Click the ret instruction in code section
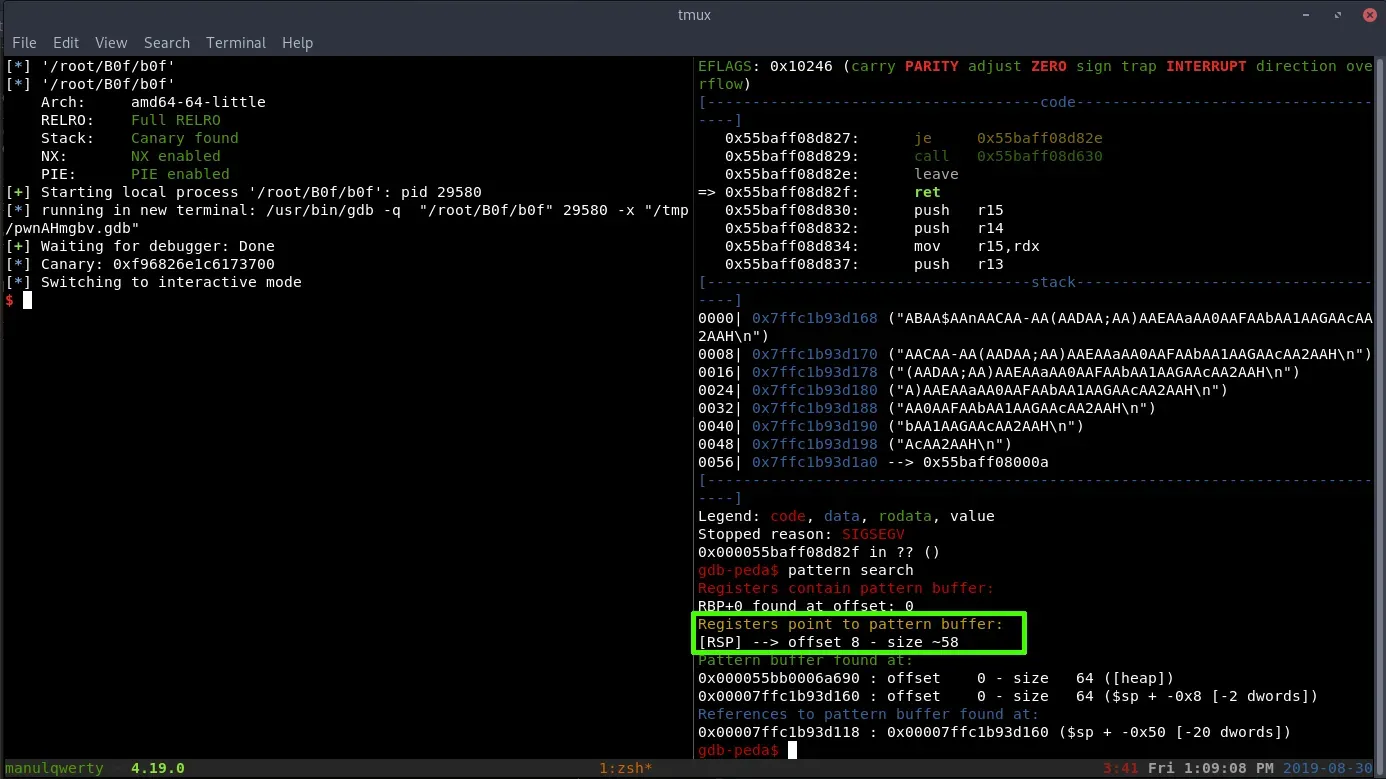1386x779 pixels. coord(927,192)
